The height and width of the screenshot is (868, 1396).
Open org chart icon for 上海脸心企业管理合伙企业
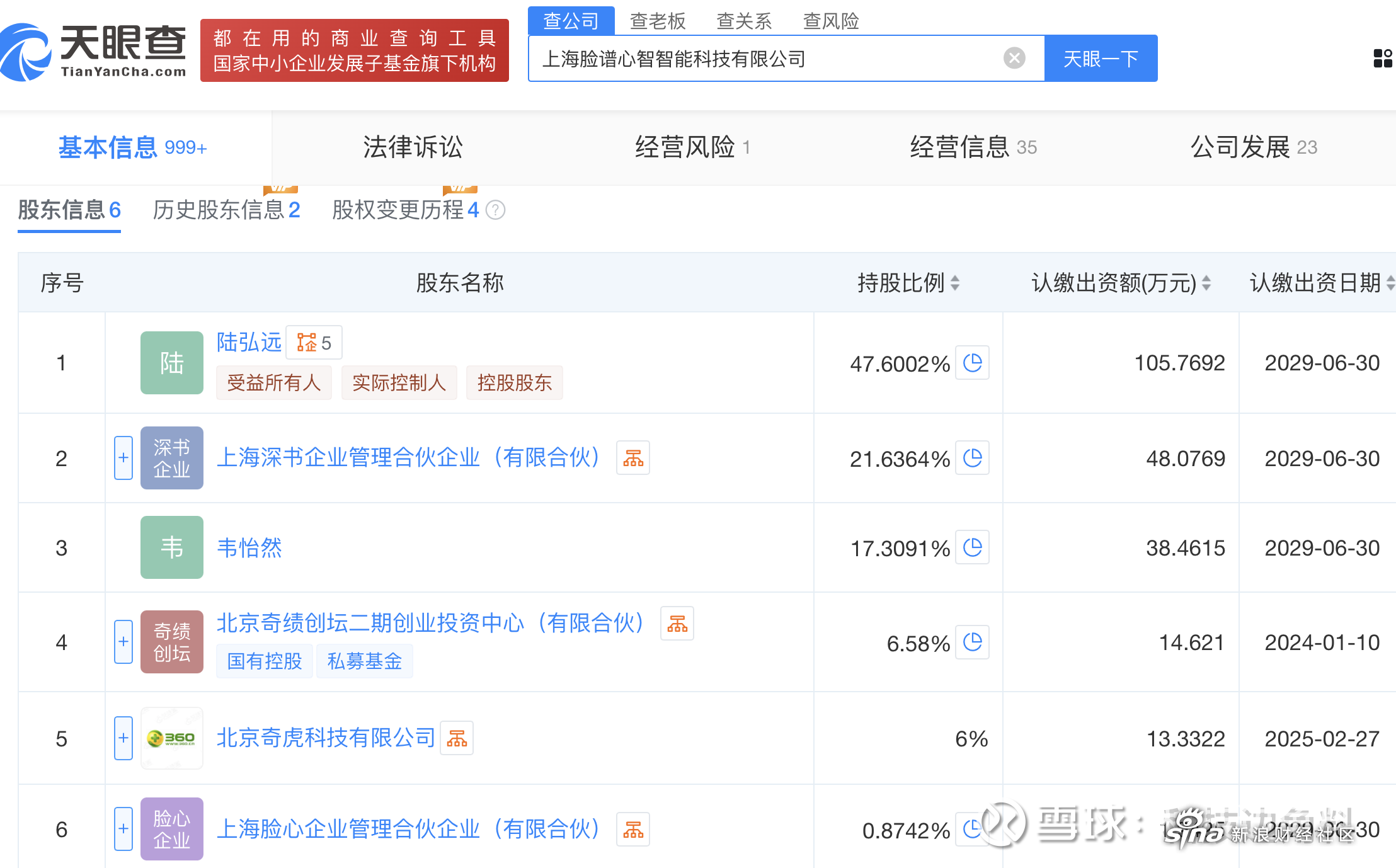pyautogui.click(x=633, y=830)
